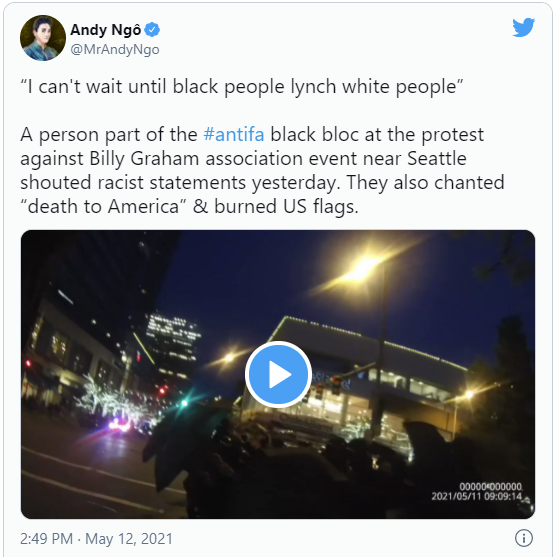Open the Twitter bird logo
The image size is (555, 557).
point(523,27)
